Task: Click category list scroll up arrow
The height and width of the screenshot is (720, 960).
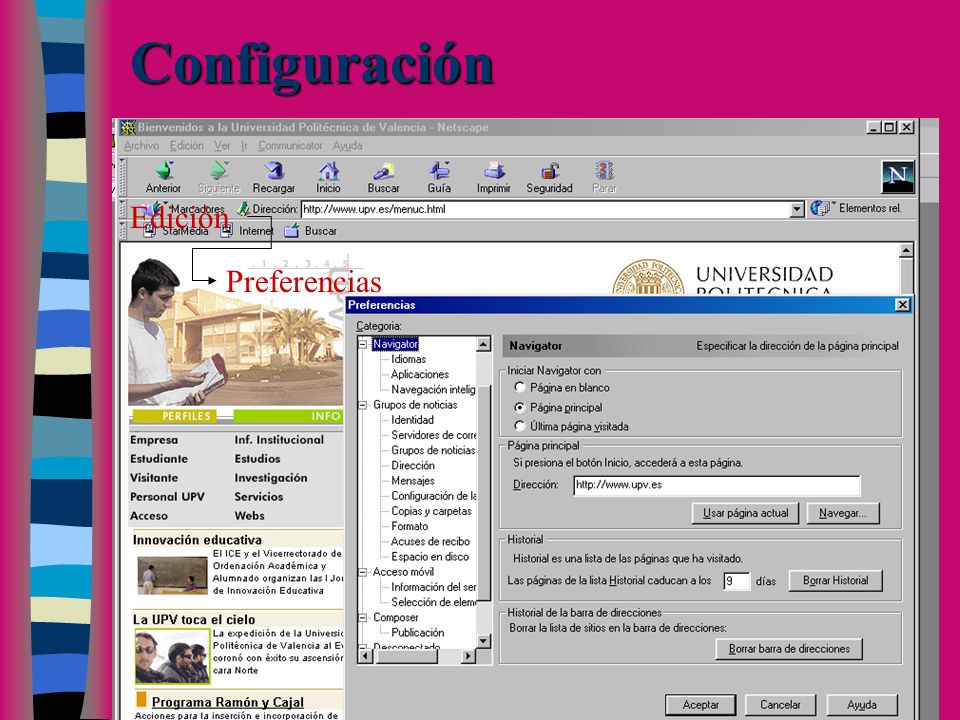Action: (x=484, y=344)
